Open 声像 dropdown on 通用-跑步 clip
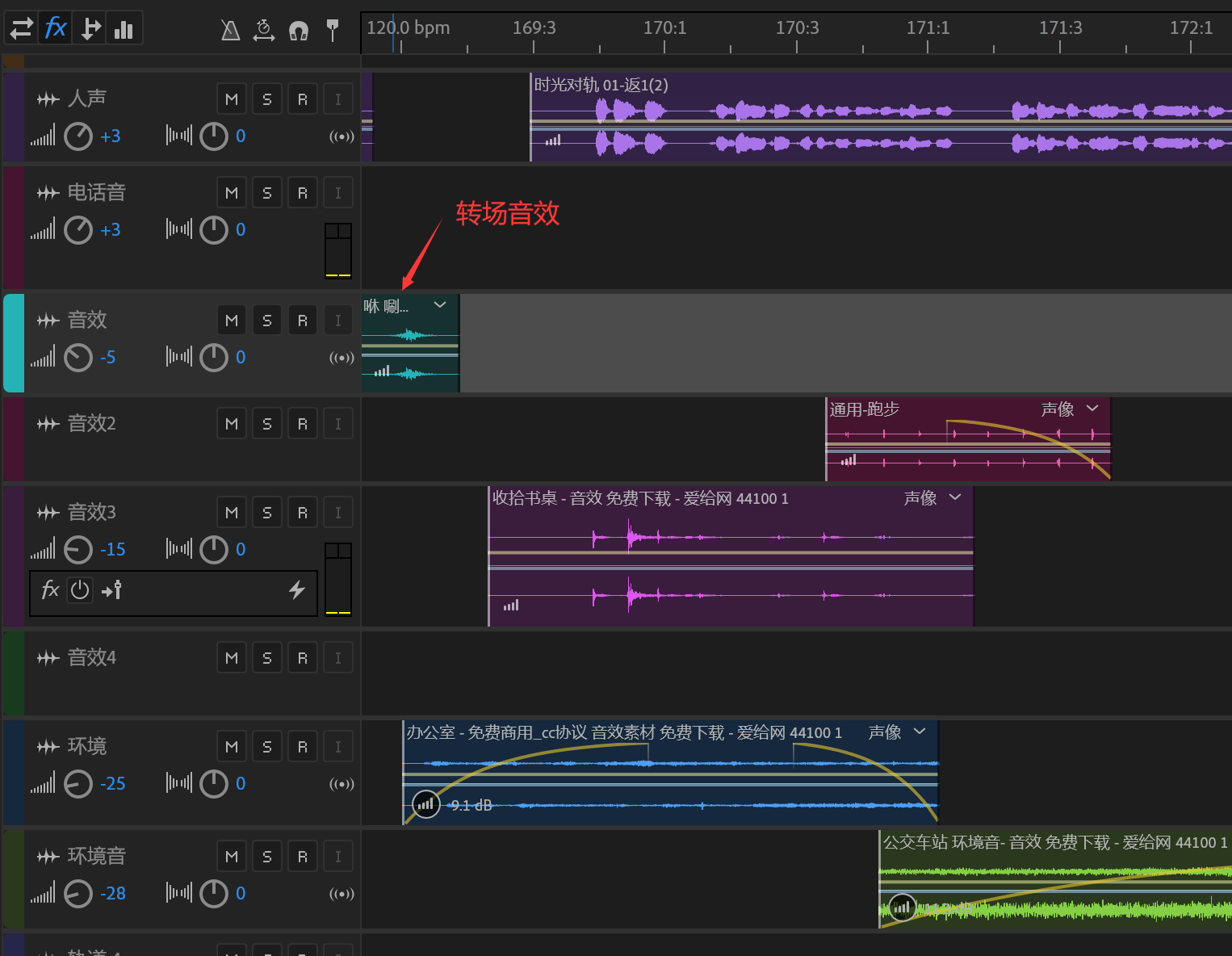Viewport: 1232px width, 956px height. click(1092, 409)
